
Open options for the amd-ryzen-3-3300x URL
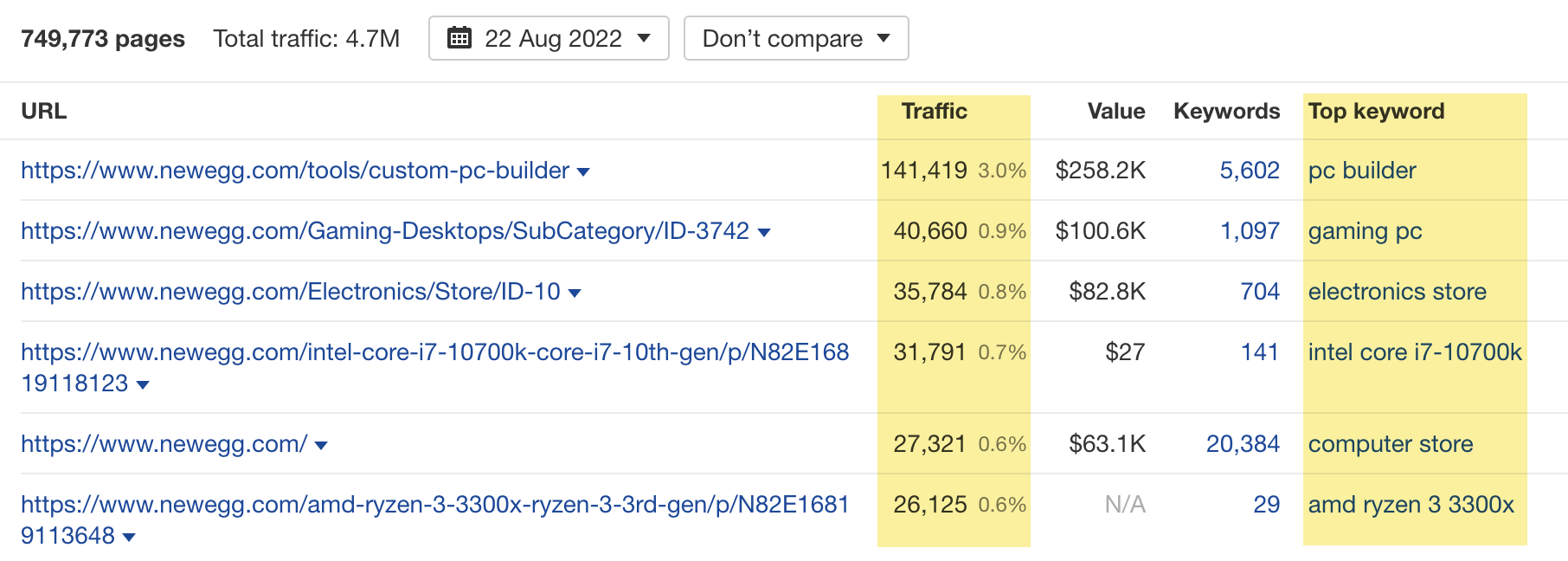click(128, 536)
